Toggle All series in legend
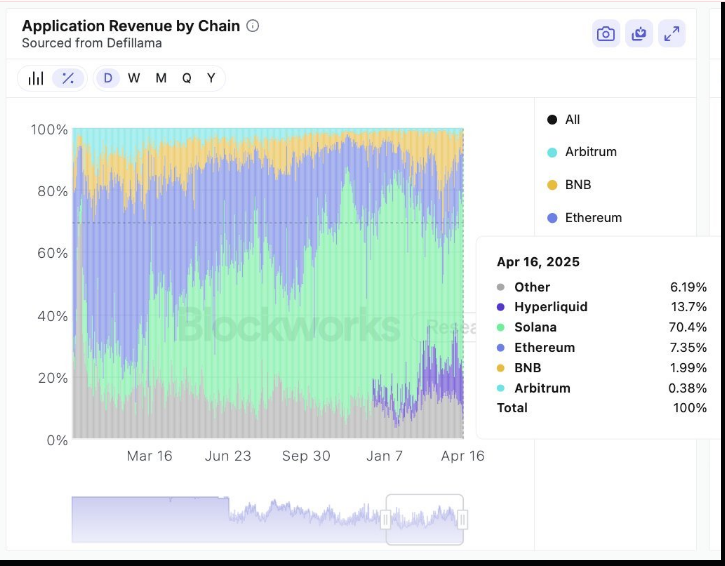Image resolution: width=725 pixels, height=566 pixels. pos(564,120)
